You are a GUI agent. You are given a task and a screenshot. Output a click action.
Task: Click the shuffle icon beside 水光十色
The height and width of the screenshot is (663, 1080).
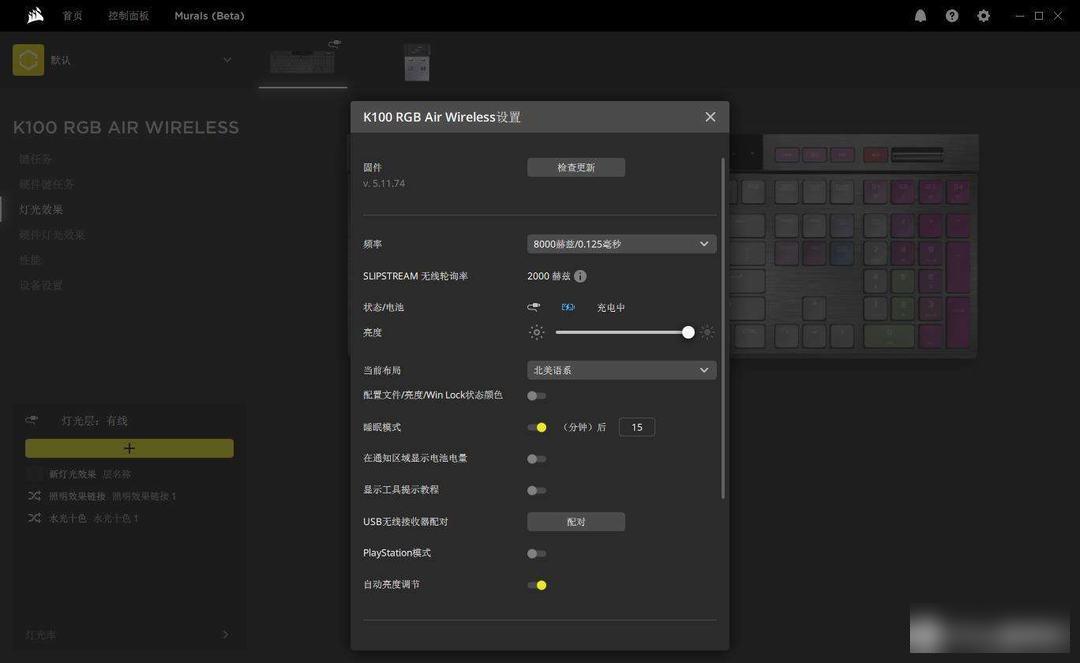(x=34, y=518)
